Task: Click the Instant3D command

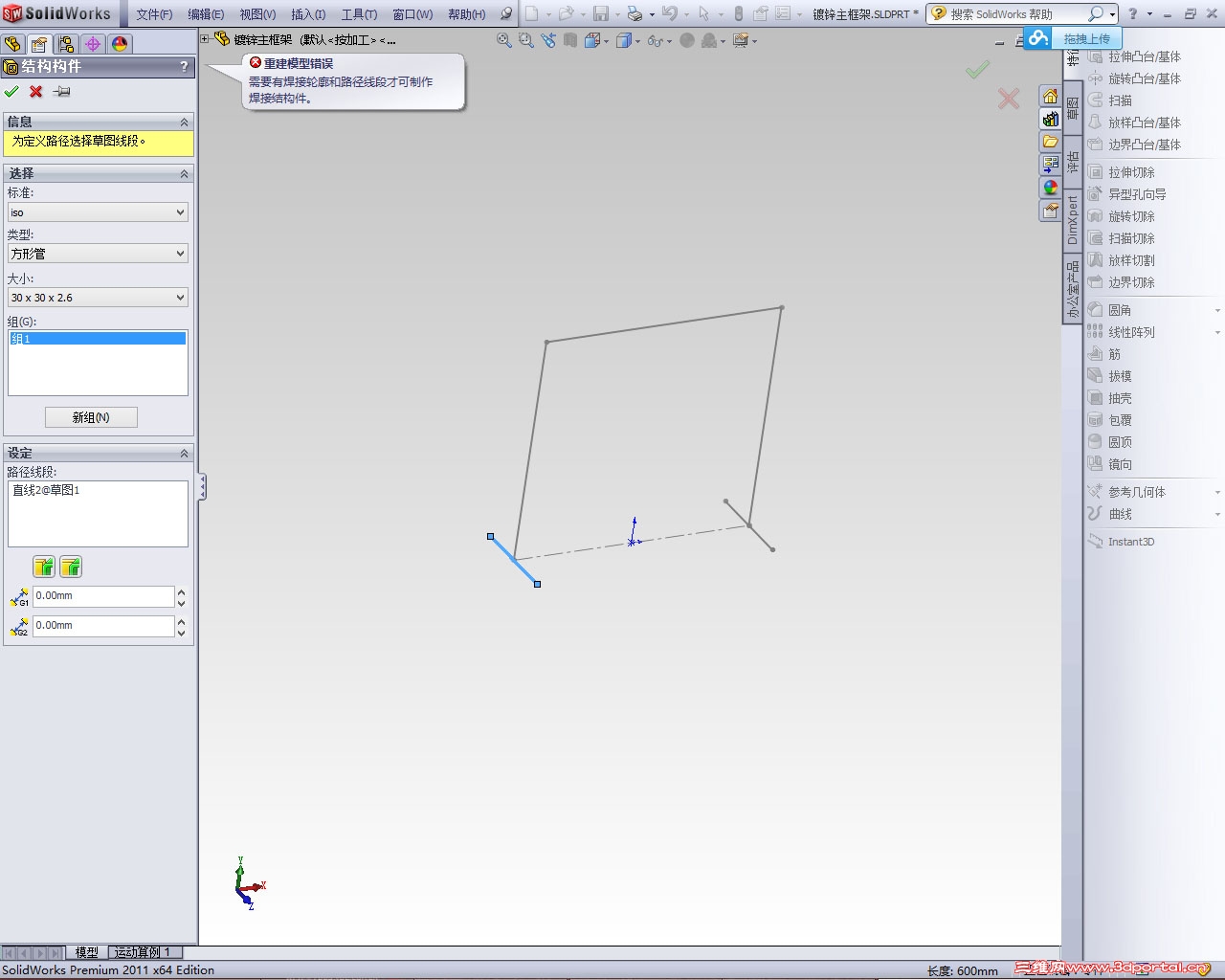Action: [x=1122, y=542]
